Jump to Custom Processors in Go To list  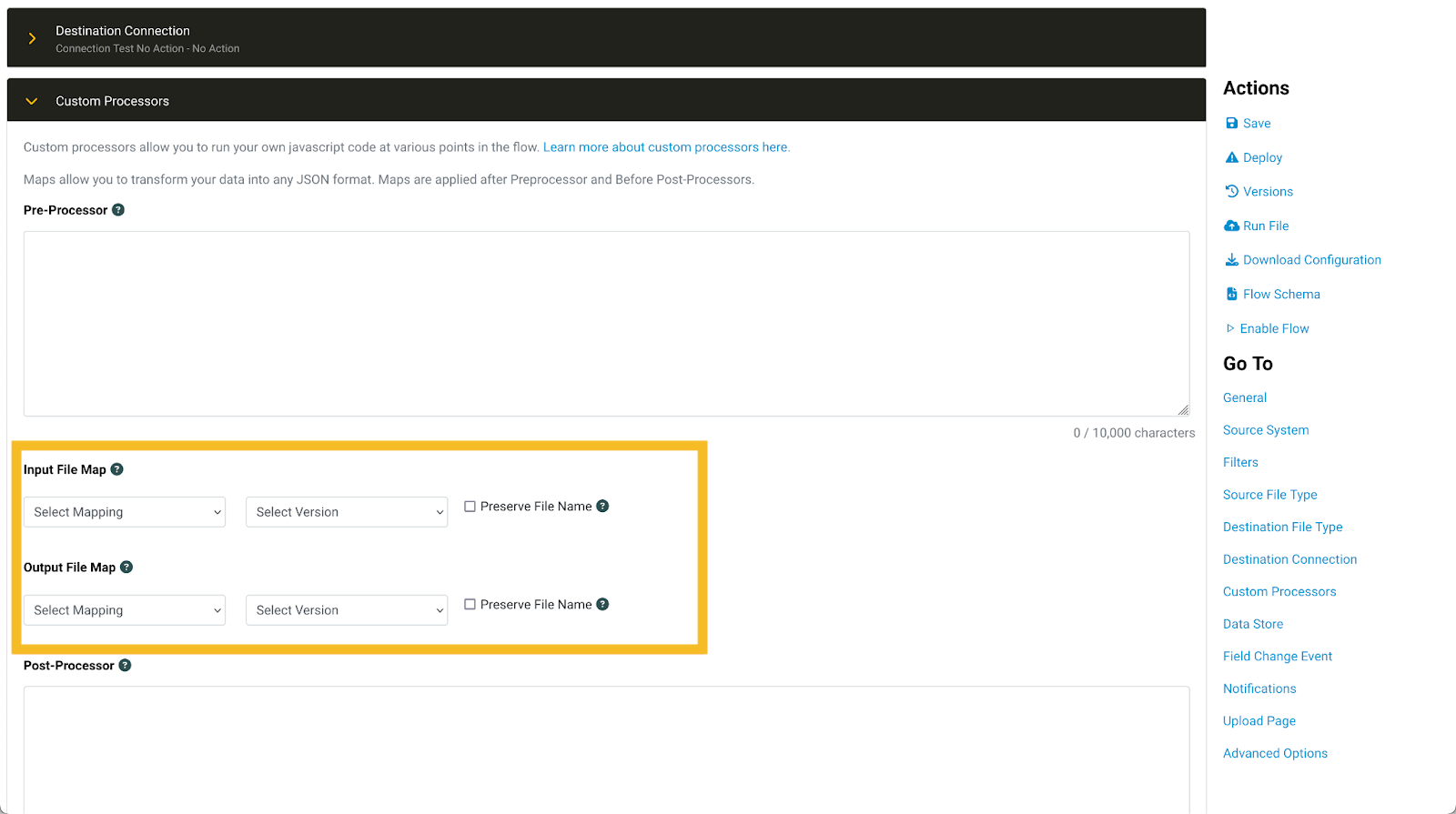click(1279, 591)
